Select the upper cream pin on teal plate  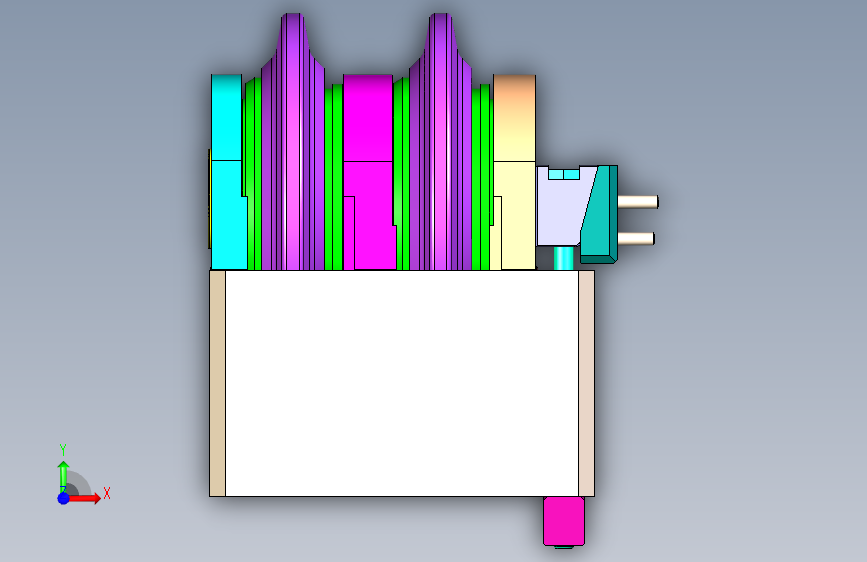(x=638, y=202)
